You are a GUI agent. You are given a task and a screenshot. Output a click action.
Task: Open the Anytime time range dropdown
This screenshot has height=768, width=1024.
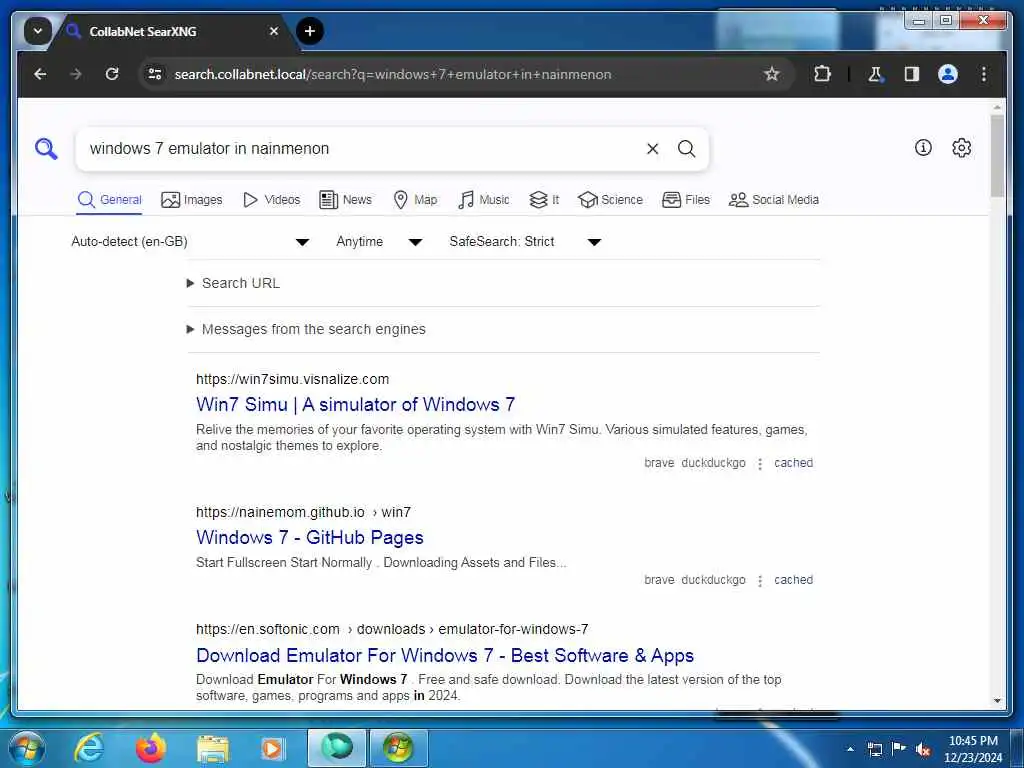coord(379,242)
